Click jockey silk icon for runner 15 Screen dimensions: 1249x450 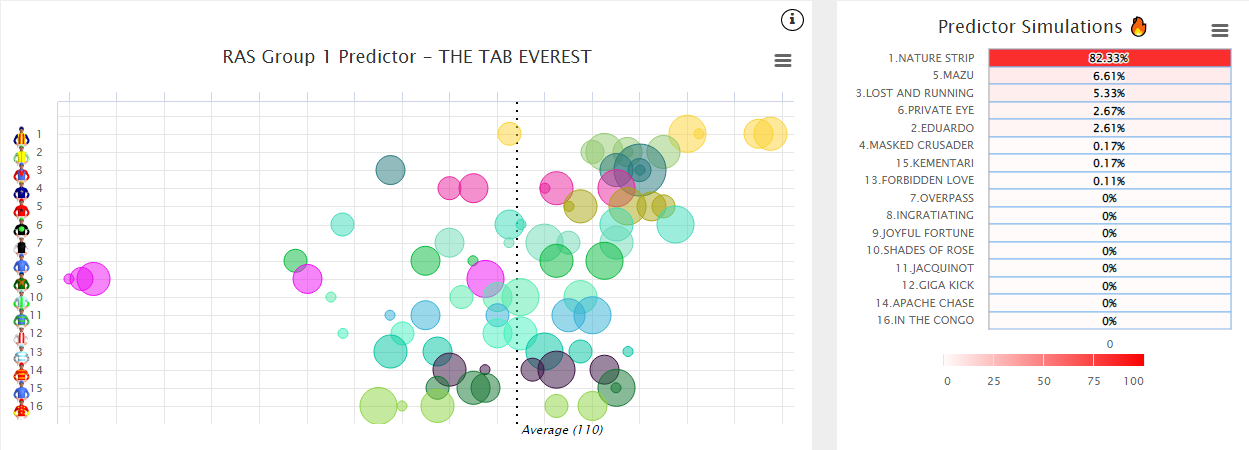tap(21, 389)
